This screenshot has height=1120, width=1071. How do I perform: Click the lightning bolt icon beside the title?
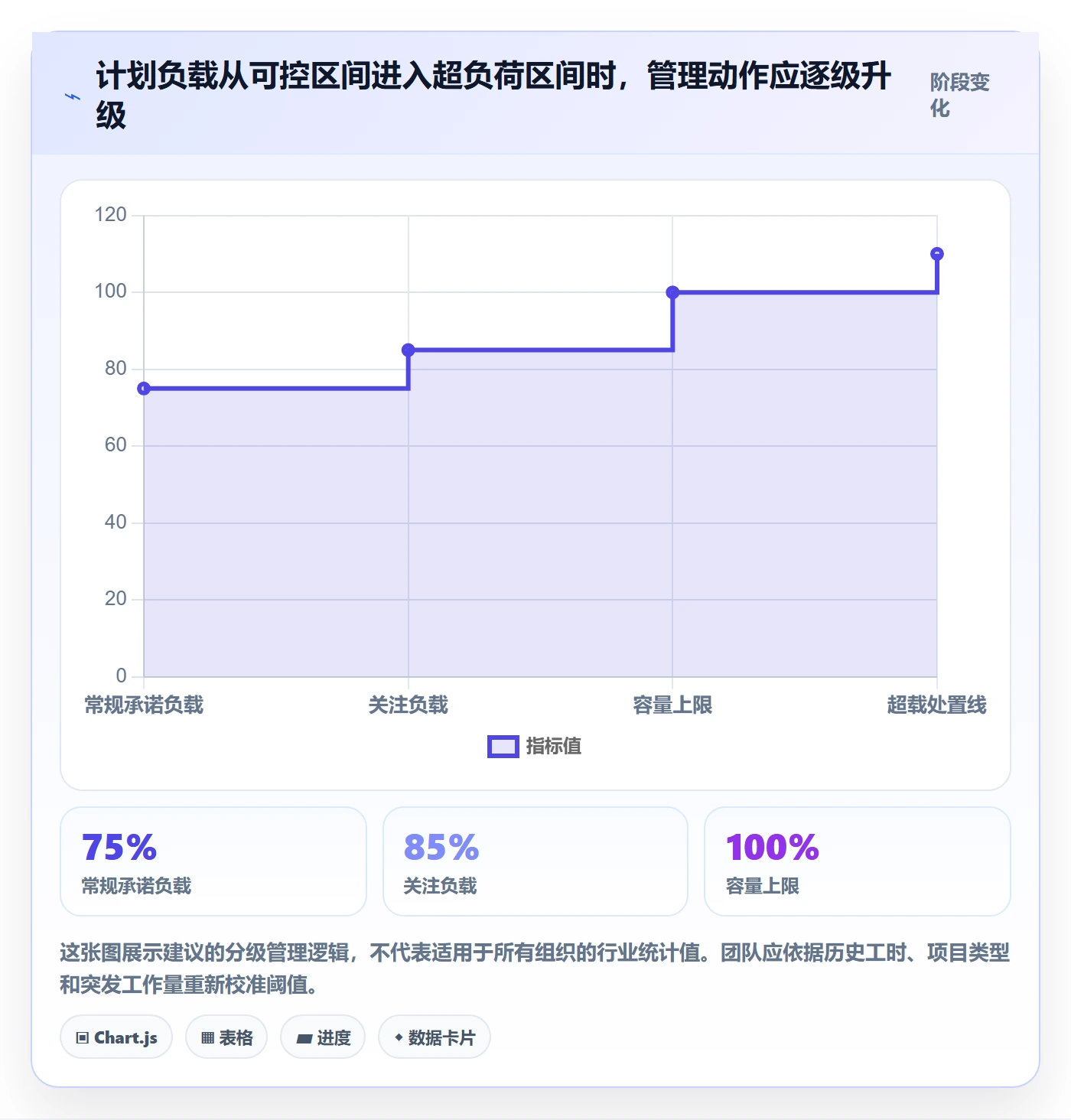(x=73, y=96)
